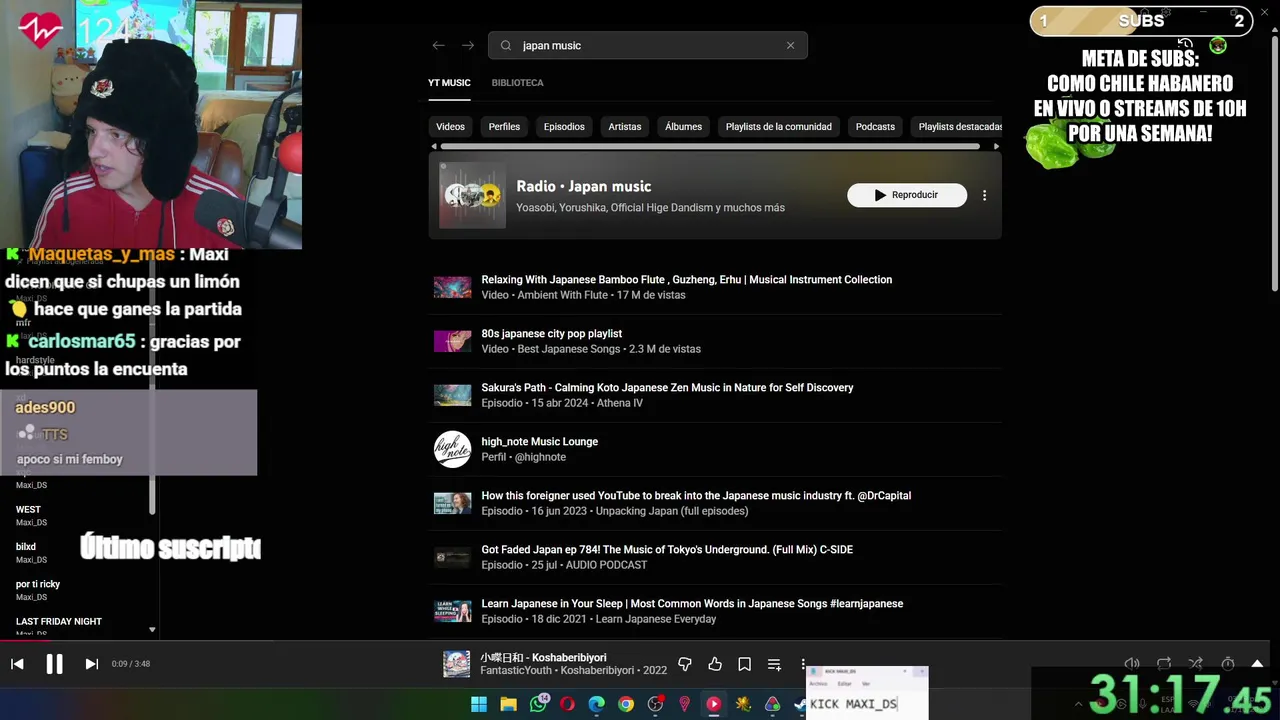Screen dimensions: 1280x720
Task: Go back with the left arrow
Action: click(438, 45)
